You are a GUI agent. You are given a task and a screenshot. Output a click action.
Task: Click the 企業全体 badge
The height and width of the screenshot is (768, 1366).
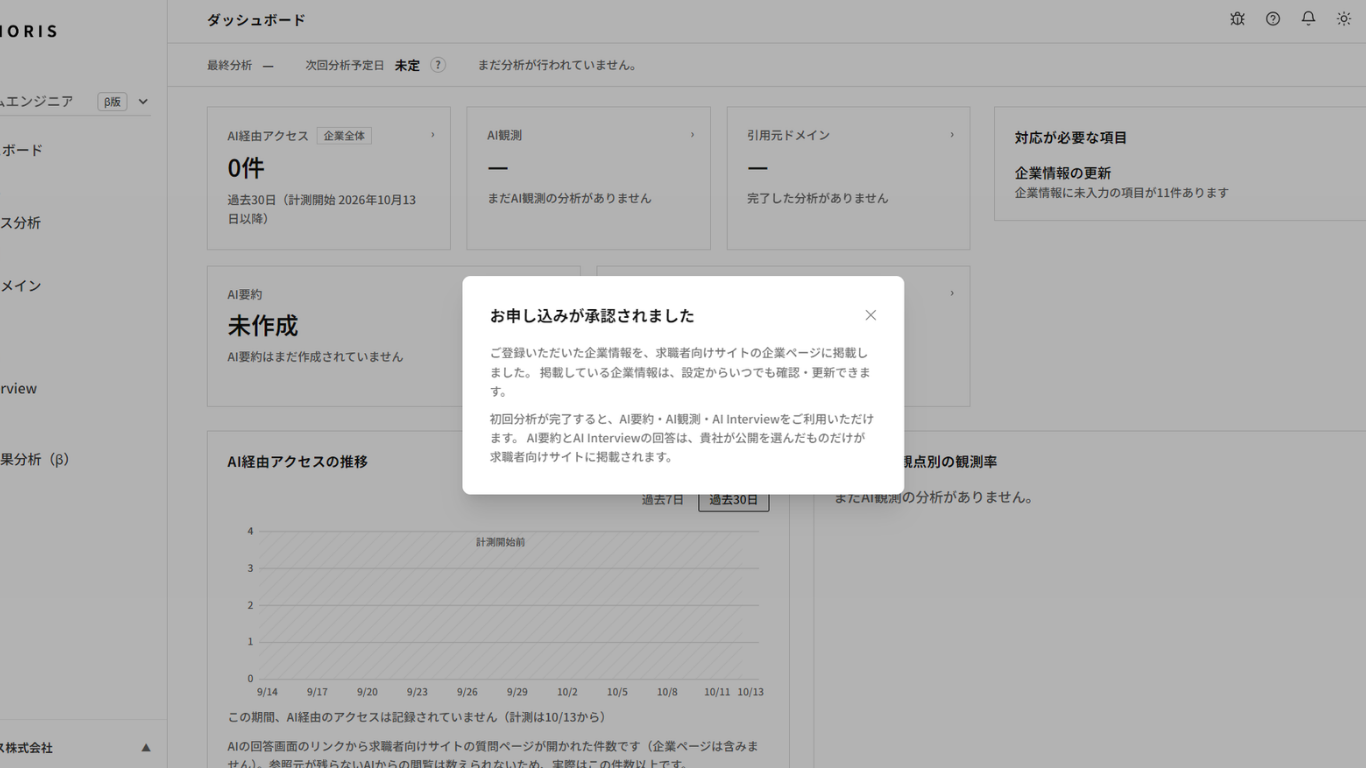344,136
